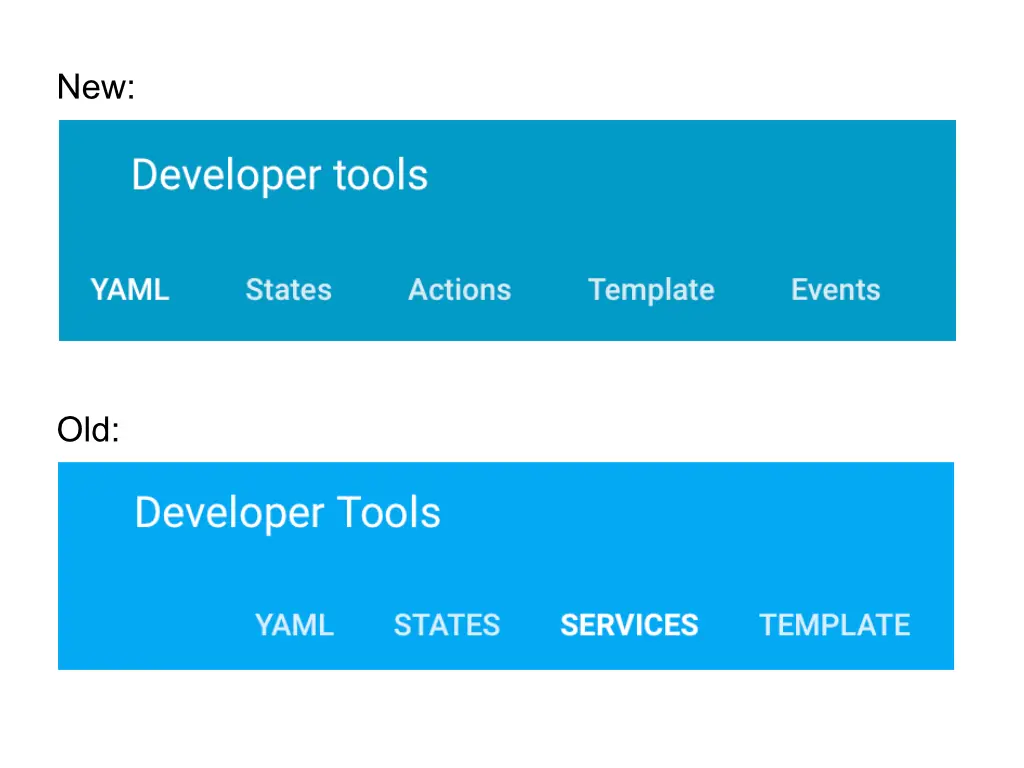Select the uppercase TEMPLATE tab
The height and width of the screenshot is (768, 1024).
pyautogui.click(x=834, y=625)
